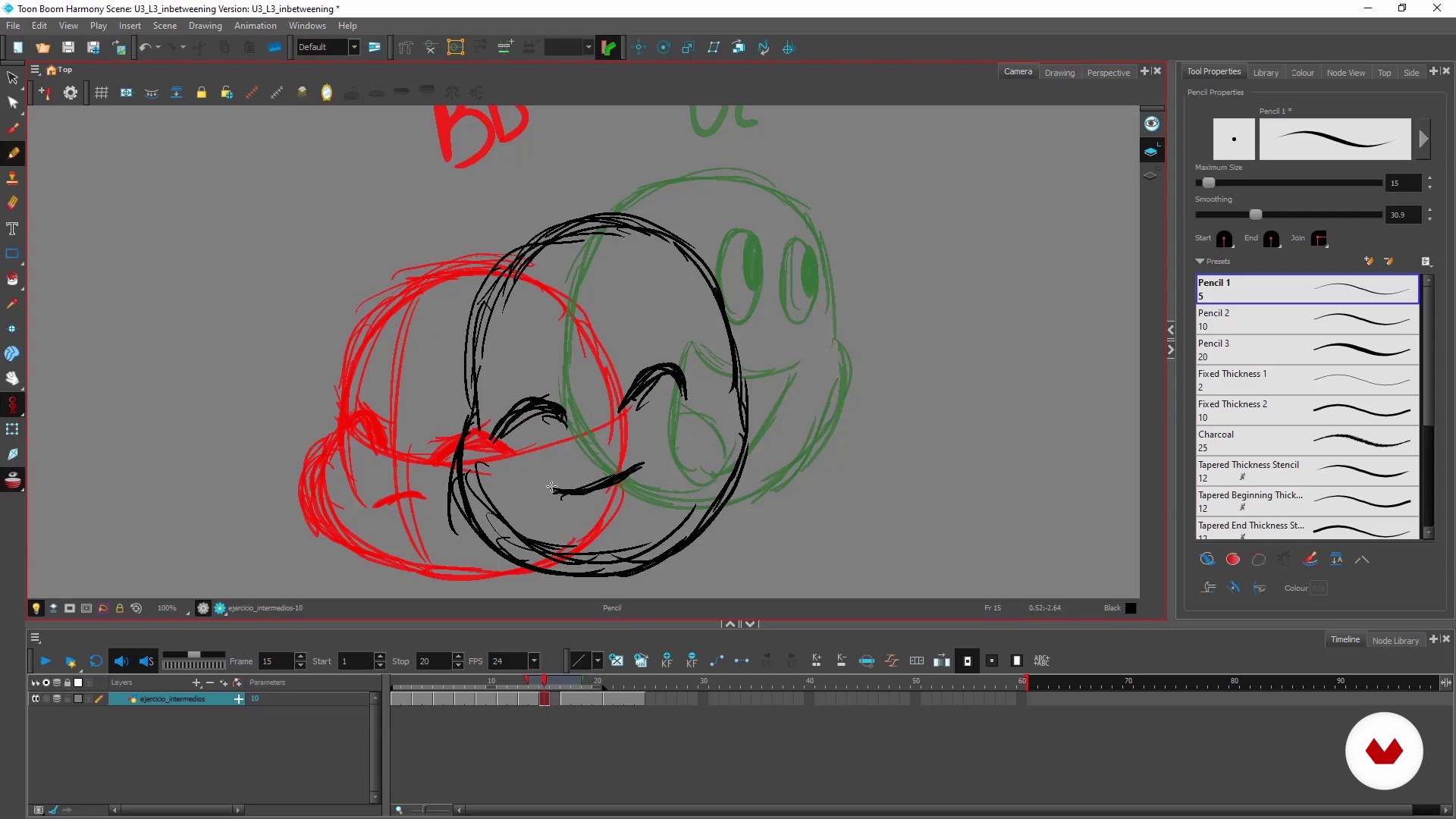This screenshot has width=1456, height=819.
Task: Click the Show Grid icon
Action: point(101,93)
